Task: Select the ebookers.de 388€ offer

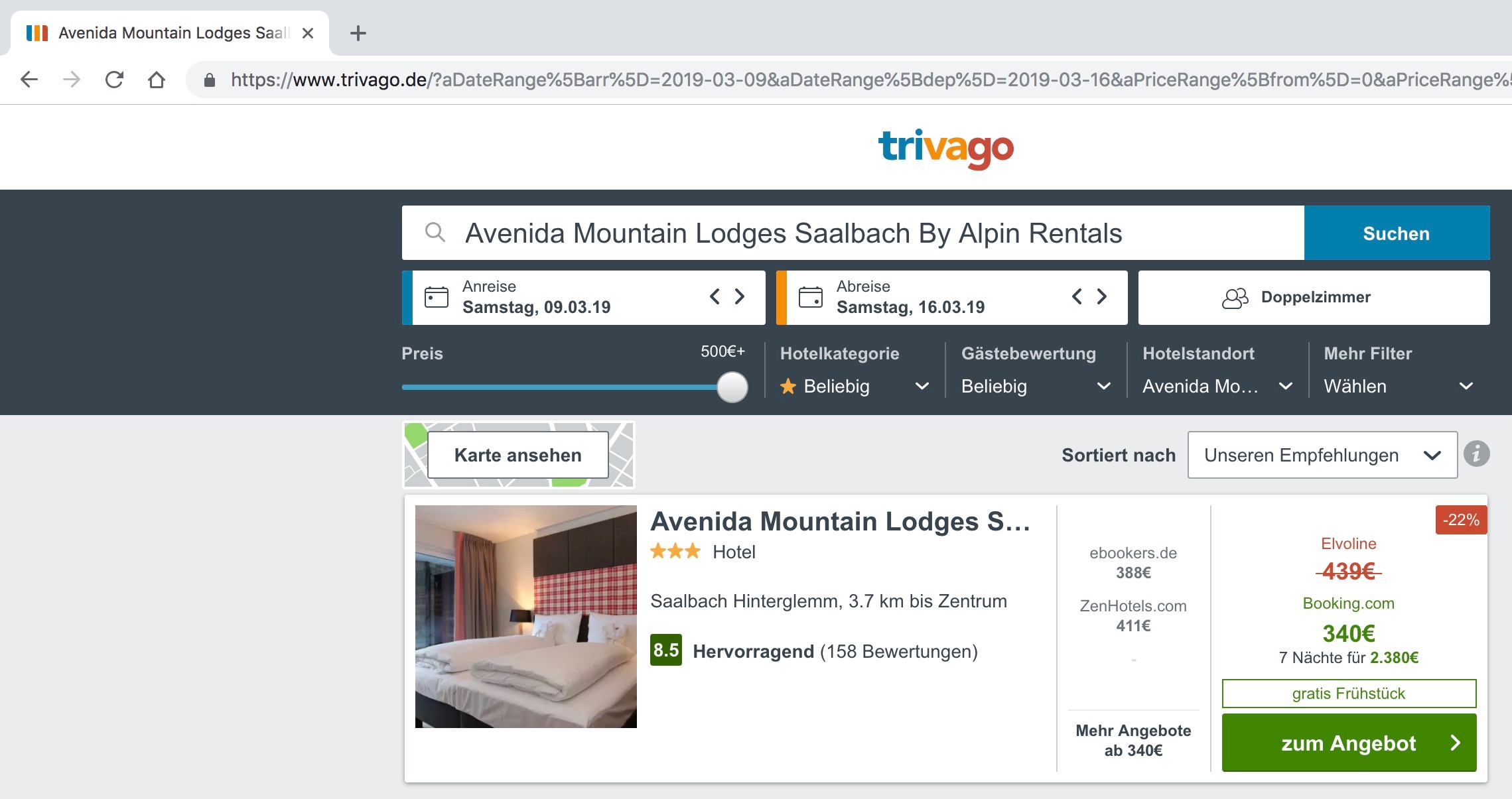Action: [1133, 562]
